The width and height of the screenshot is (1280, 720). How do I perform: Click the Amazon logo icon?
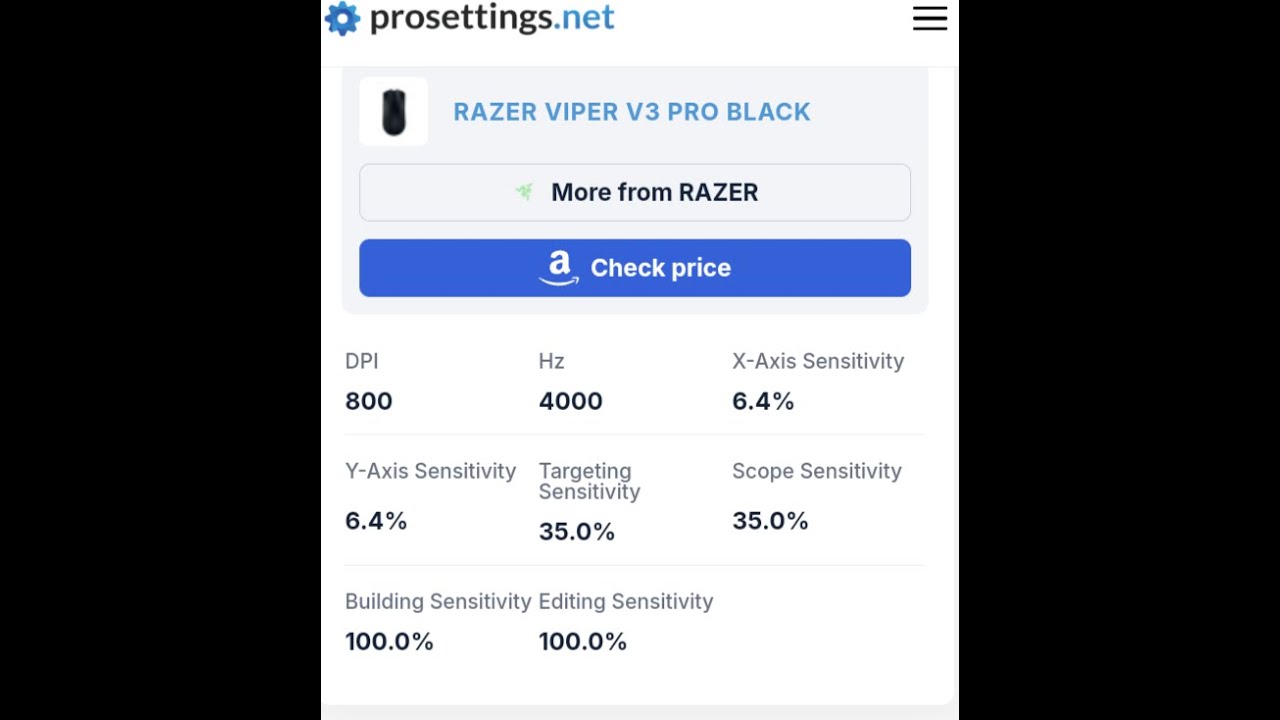559,267
